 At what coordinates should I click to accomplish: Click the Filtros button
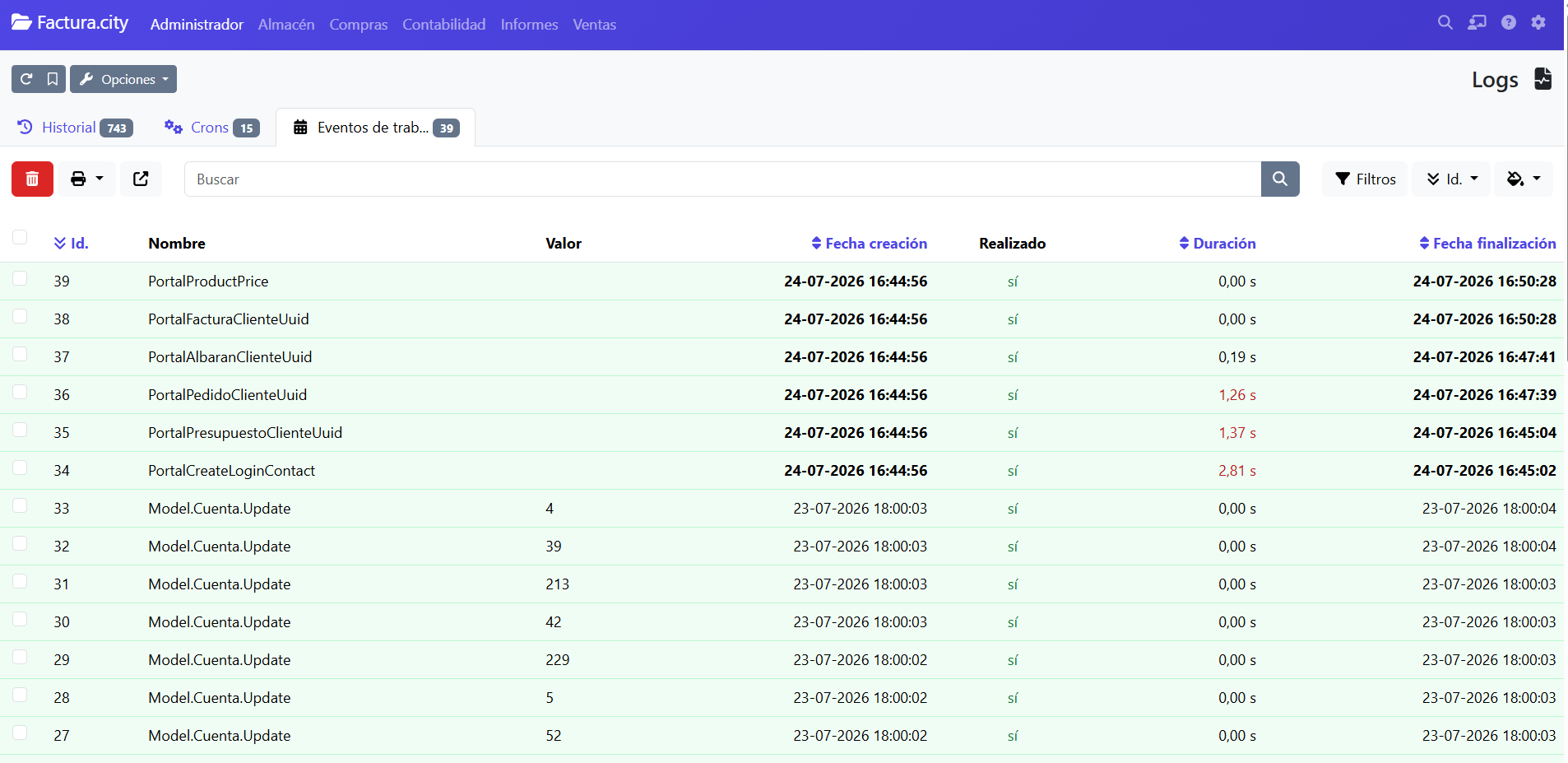click(1366, 179)
